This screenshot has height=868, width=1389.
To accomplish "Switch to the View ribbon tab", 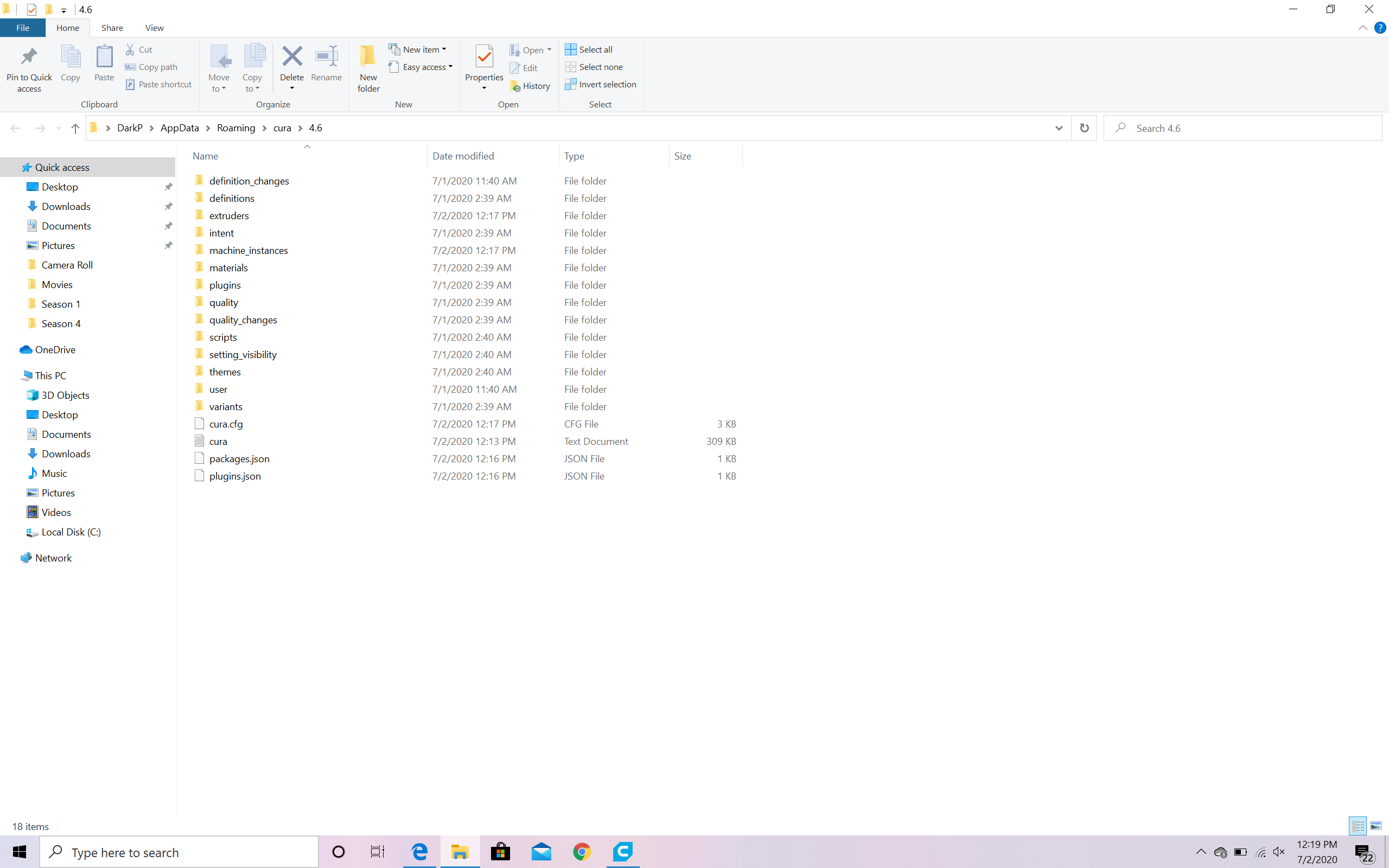I will tap(154, 28).
